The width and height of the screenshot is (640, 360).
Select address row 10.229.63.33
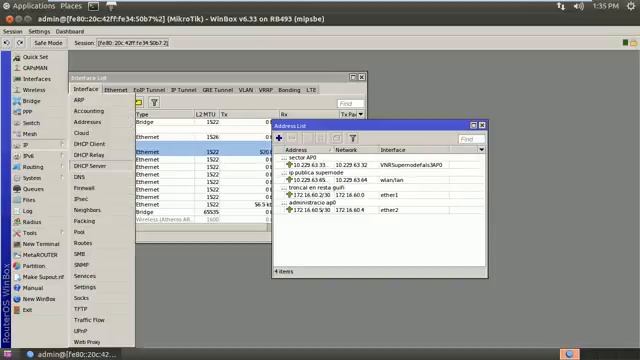point(379,165)
